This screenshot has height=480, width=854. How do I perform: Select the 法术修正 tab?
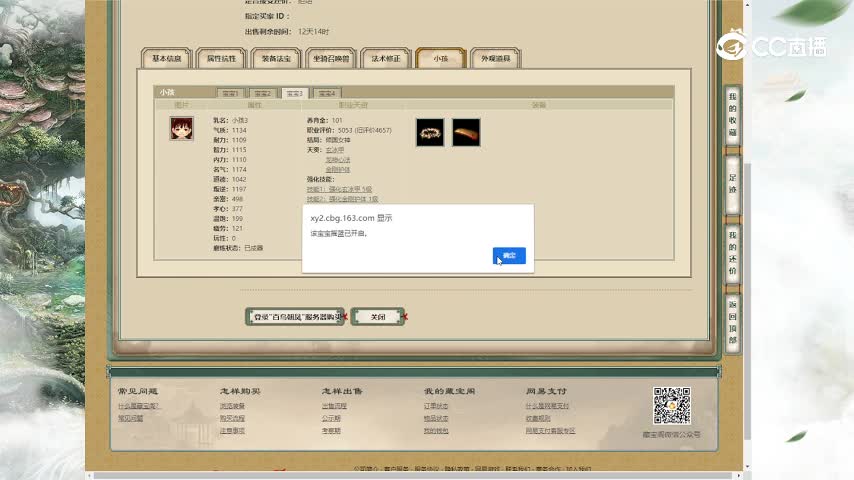pos(386,58)
